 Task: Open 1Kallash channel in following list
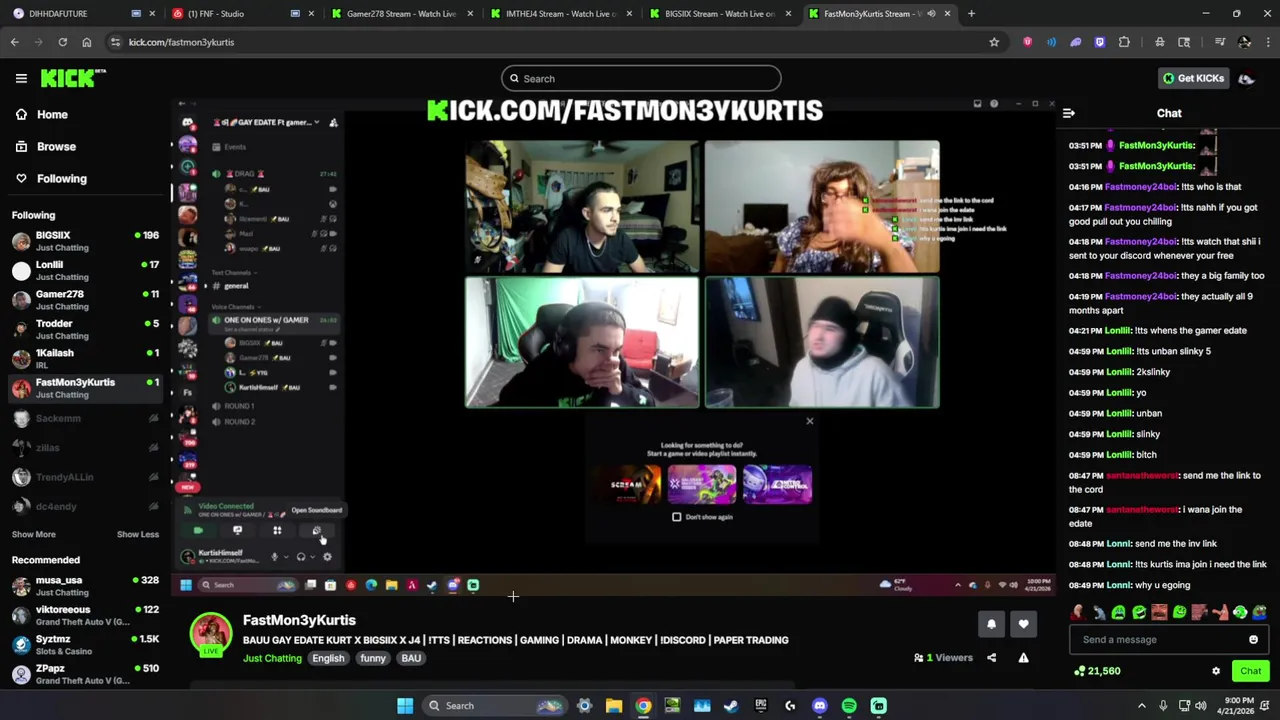[x=86, y=358]
